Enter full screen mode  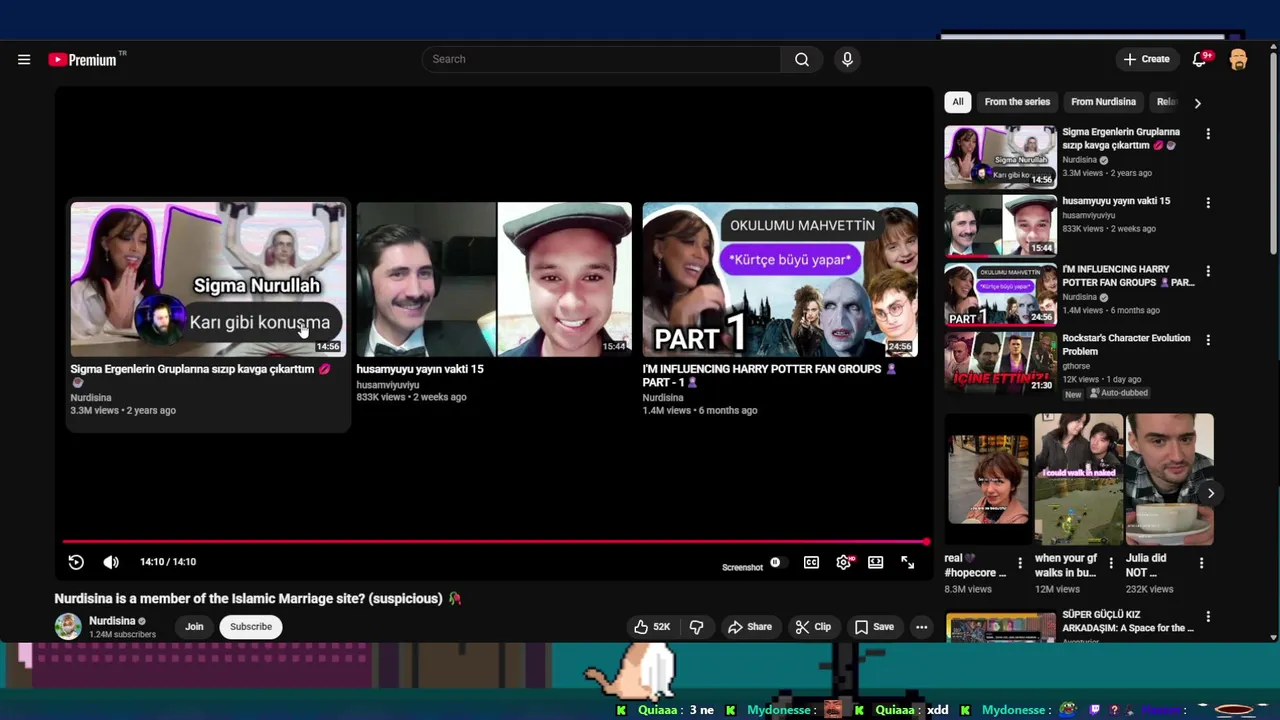pos(907,562)
